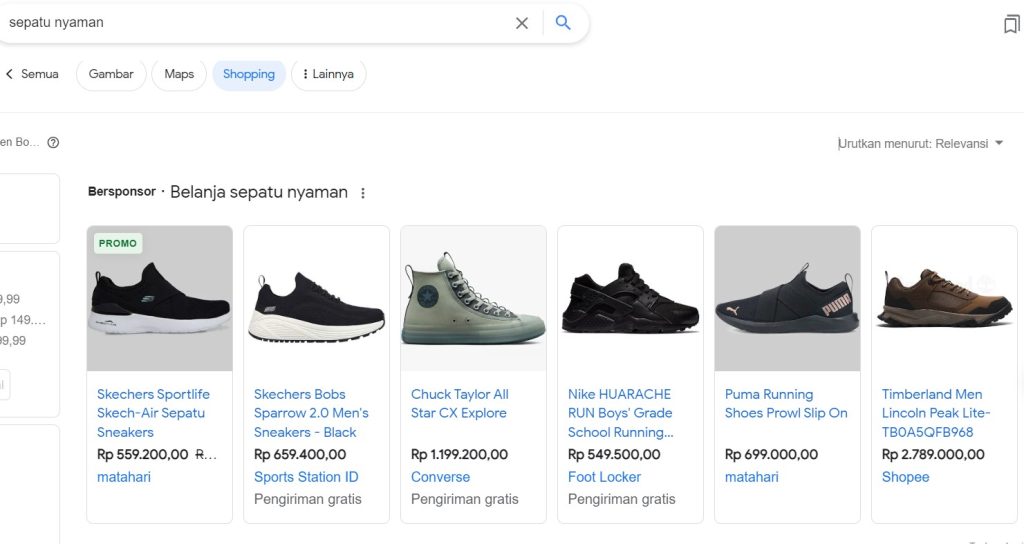Visit matahari store under Puma shoes
The width and height of the screenshot is (1024, 544).
click(752, 477)
